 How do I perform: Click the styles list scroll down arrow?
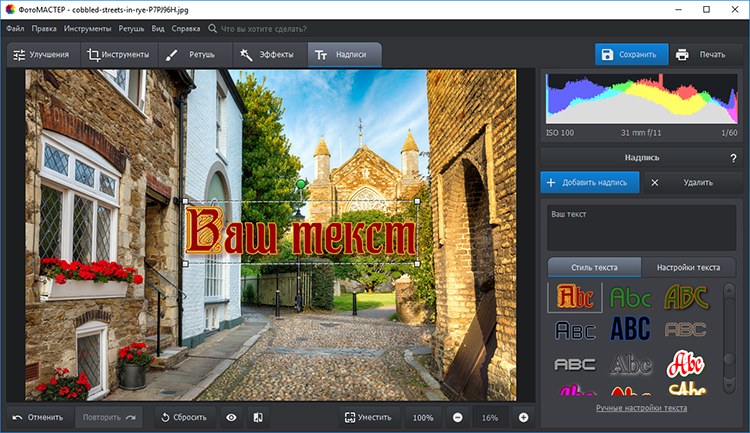[729, 385]
